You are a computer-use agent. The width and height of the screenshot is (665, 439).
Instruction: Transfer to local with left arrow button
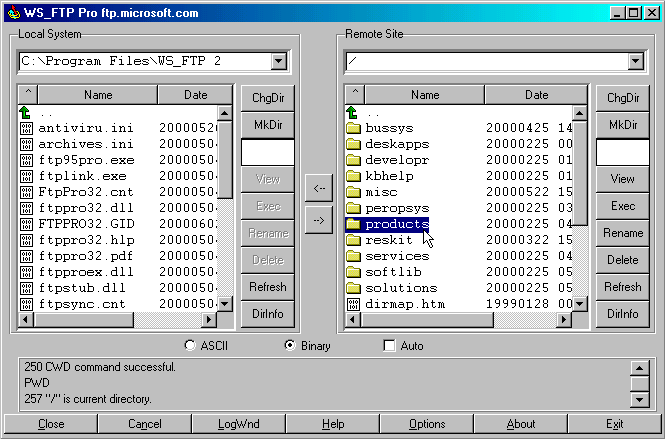click(x=319, y=188)
